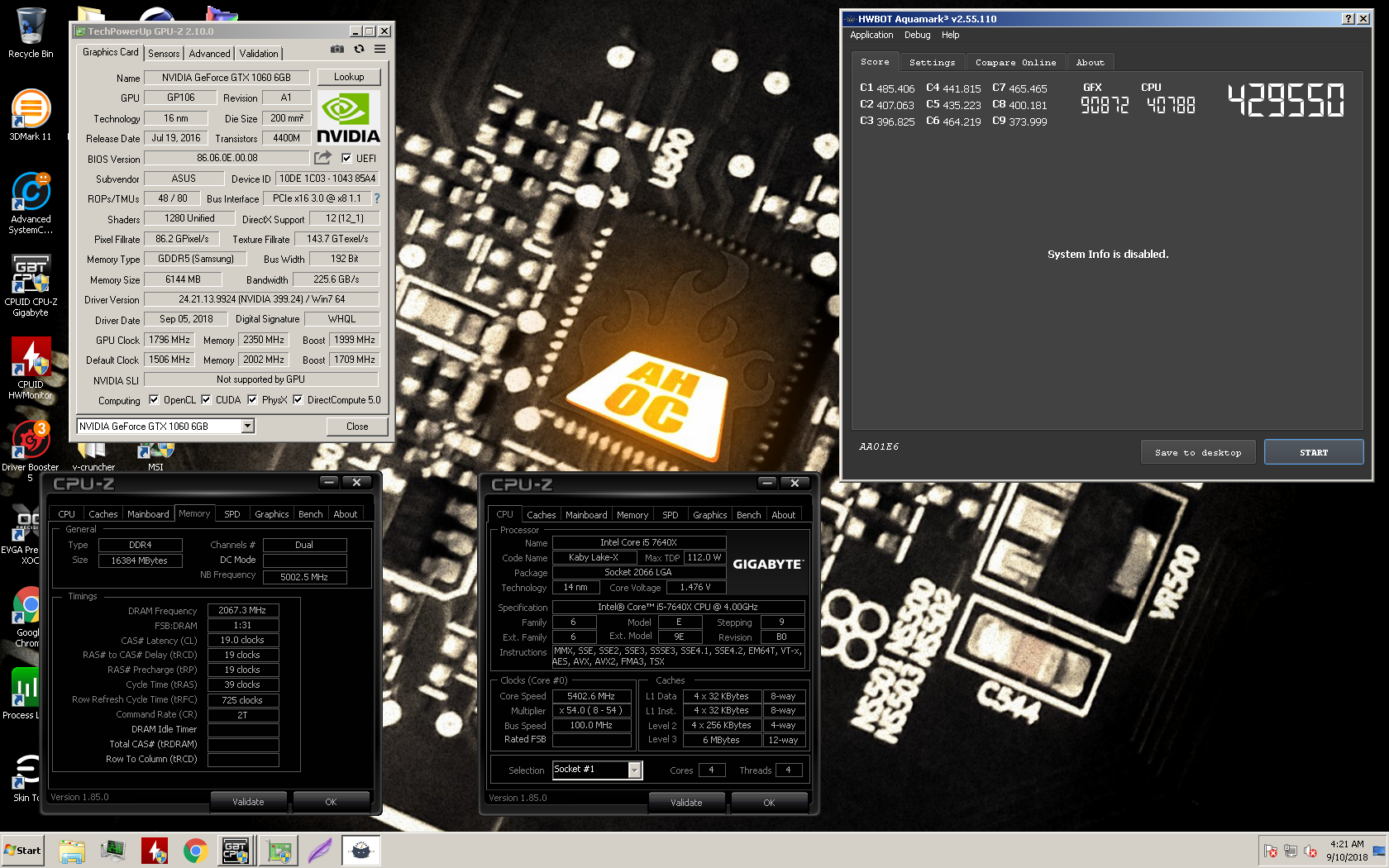The height and width of the screenshot is (868, 1389).
Task: Open the Google Chrome desktop shortcut
Action: (x=27, y=616)
